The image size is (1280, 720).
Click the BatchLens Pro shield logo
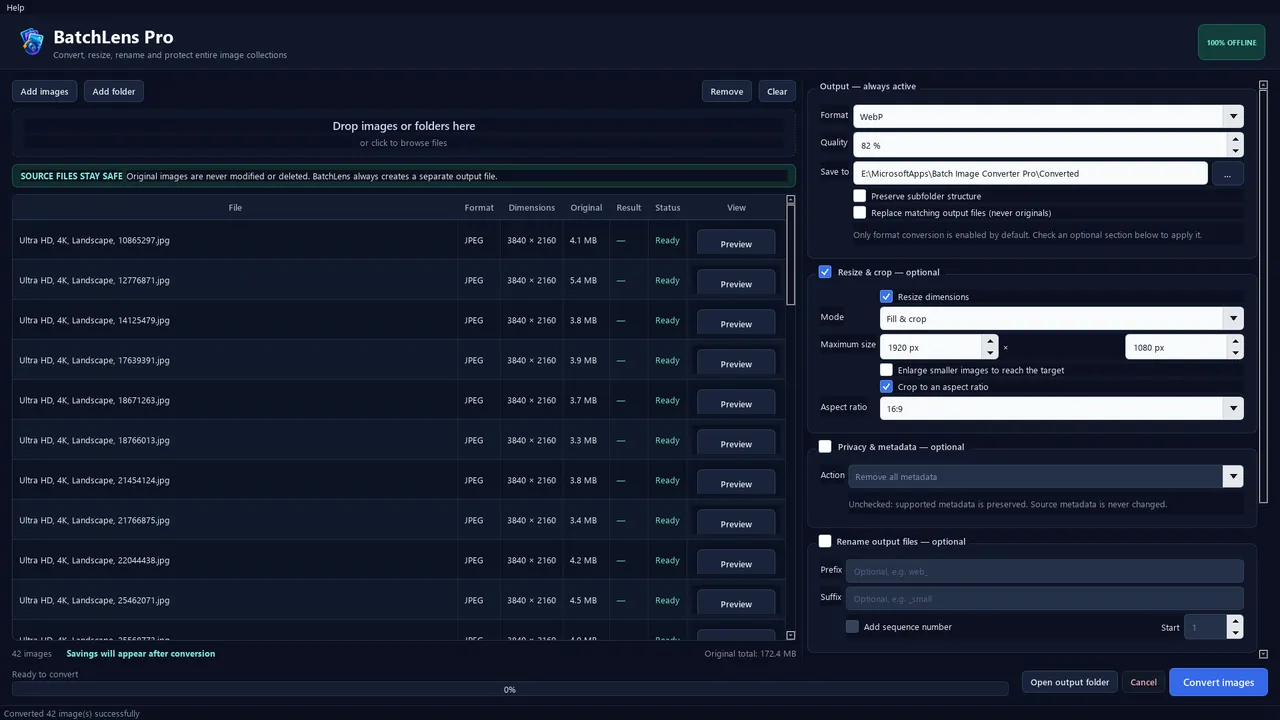pyautogui.click(x=32, y=41)
